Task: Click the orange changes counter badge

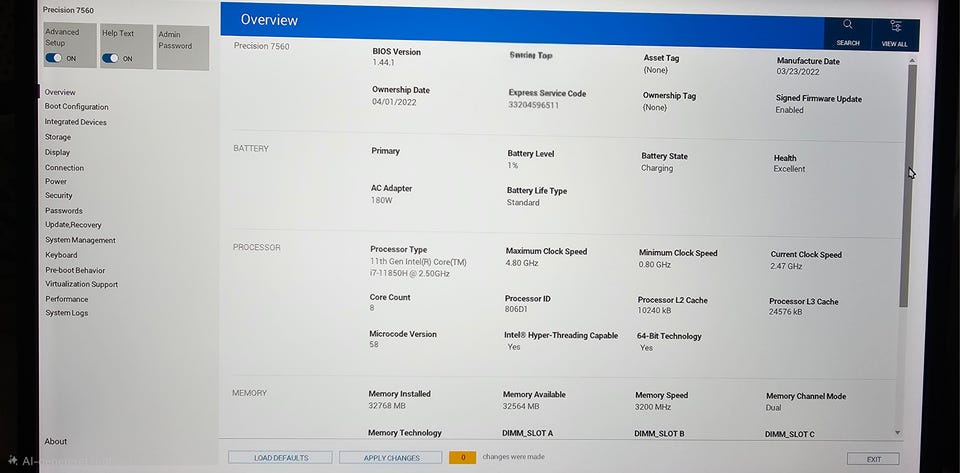Action: click(462, 457)
